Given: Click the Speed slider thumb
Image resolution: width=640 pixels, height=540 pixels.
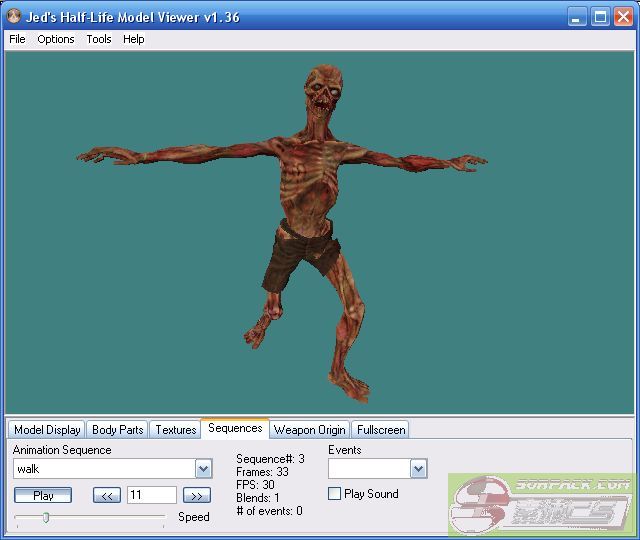Looking at the screenshot, I should 46,518.
